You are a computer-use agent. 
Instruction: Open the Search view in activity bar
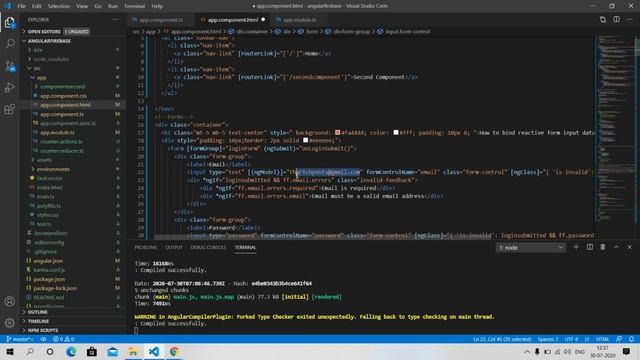tap(10, 44)
